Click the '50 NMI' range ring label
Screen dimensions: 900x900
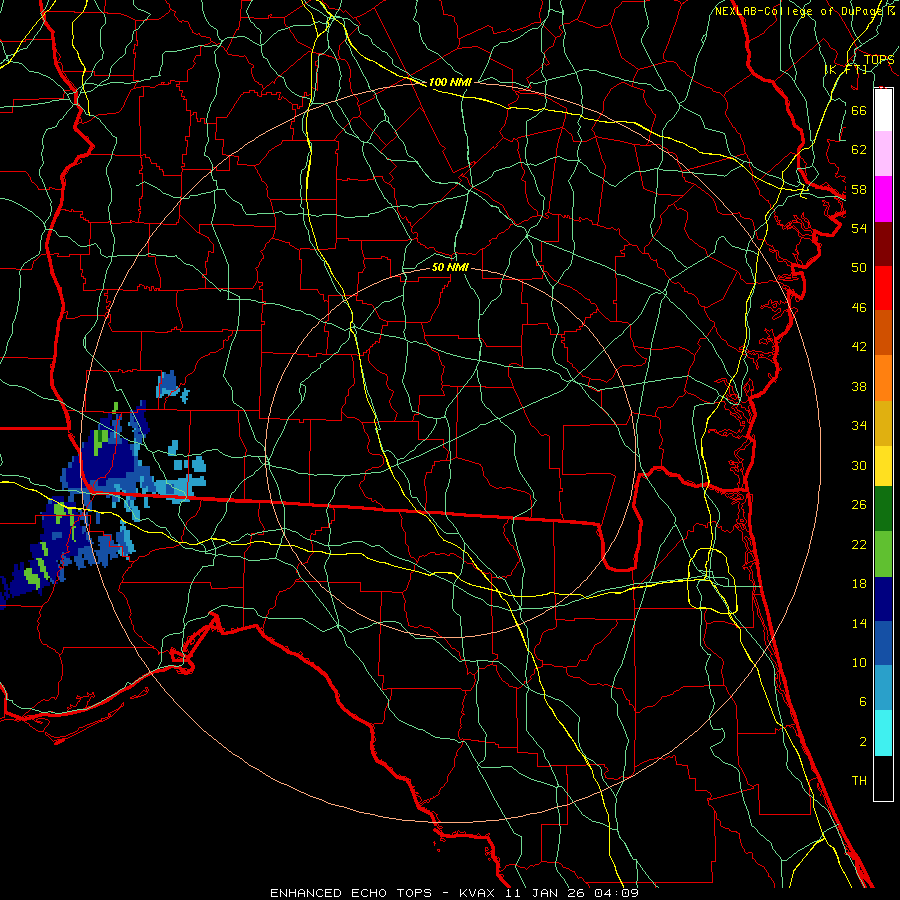[x=450, y=267]
